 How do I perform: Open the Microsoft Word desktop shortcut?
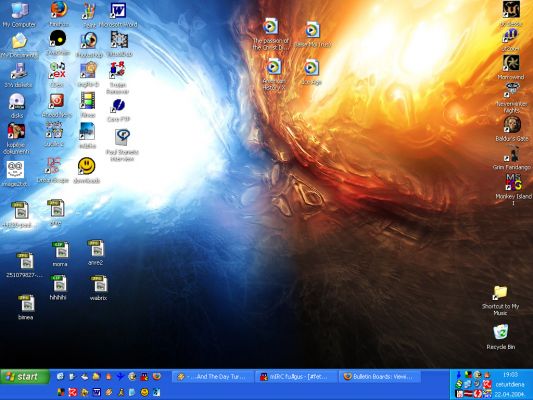click(x=118, y=10)
